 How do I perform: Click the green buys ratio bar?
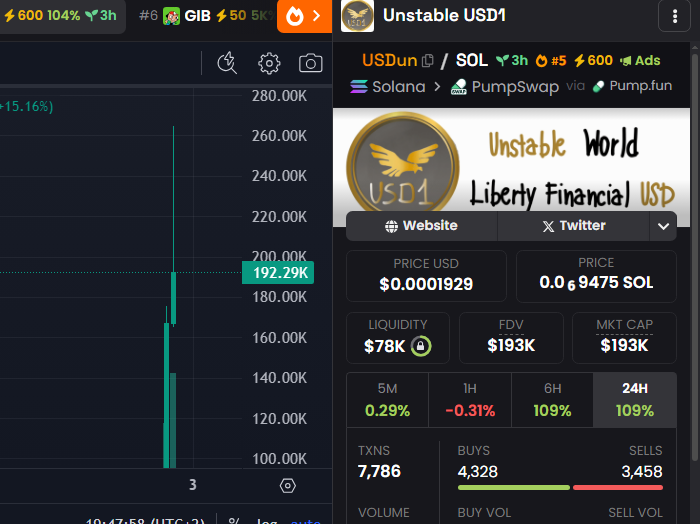click(x=514, y=487)
